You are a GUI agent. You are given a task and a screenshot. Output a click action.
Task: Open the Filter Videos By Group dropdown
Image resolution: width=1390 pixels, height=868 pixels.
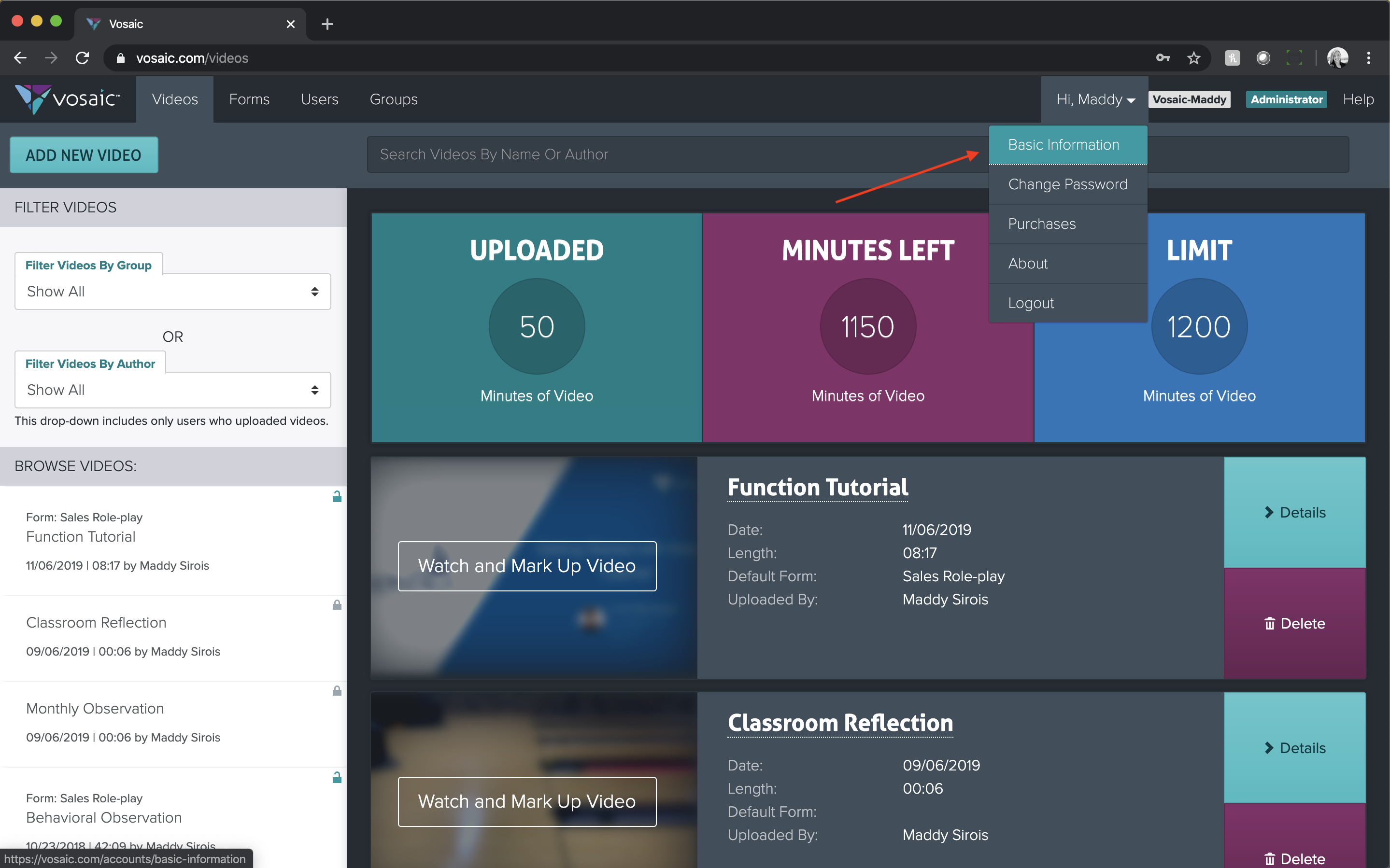173,292
